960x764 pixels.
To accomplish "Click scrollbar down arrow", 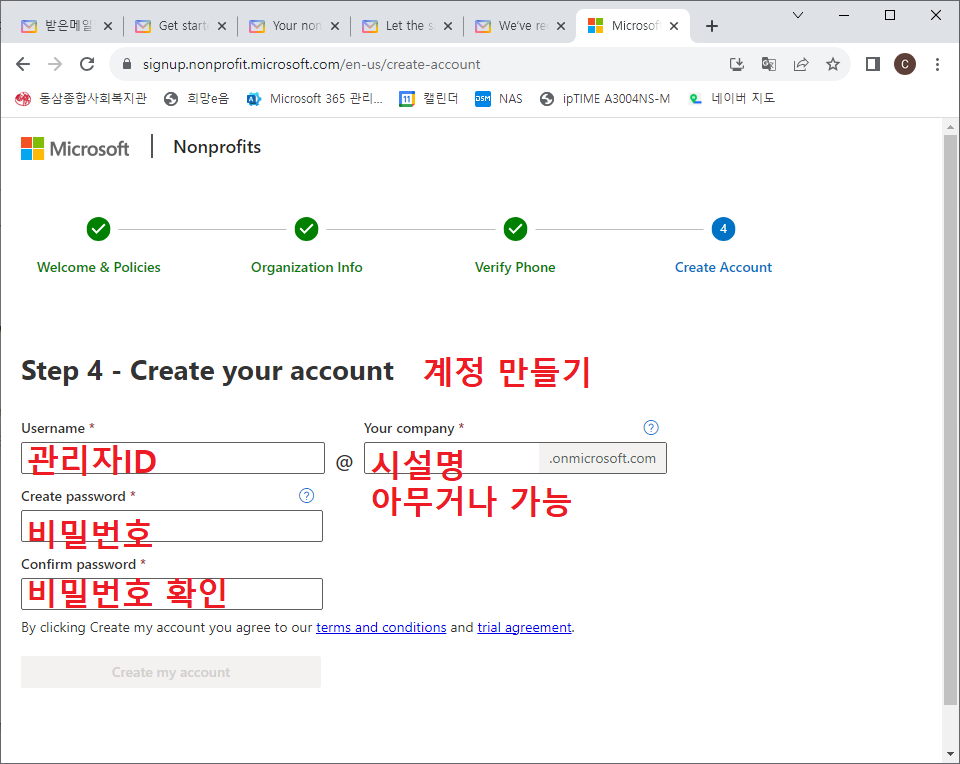I will point(950,754).
